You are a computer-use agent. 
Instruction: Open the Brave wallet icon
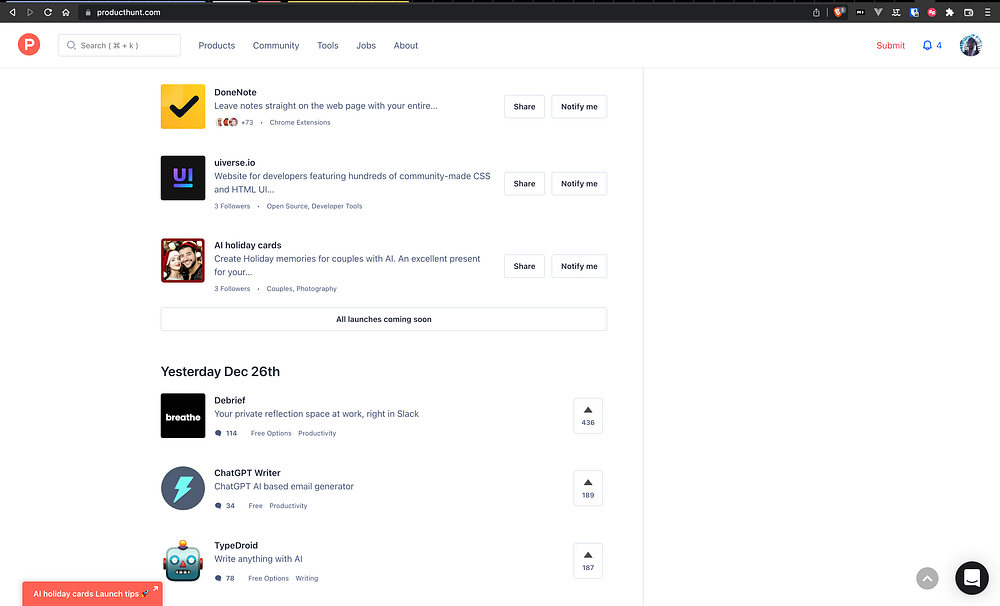tap(968, 12)
